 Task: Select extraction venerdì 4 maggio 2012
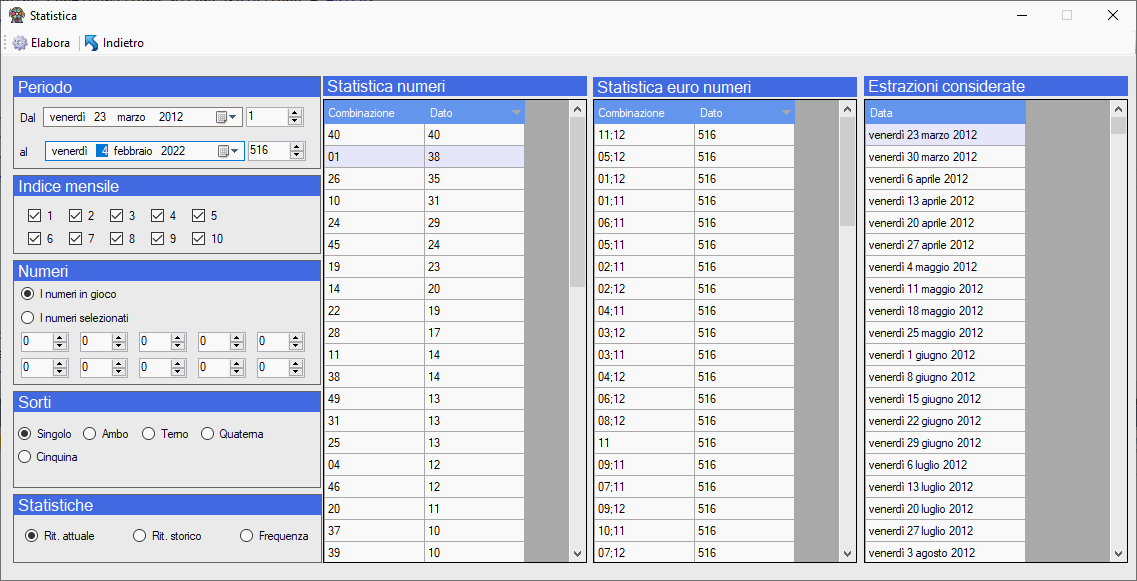946,267
